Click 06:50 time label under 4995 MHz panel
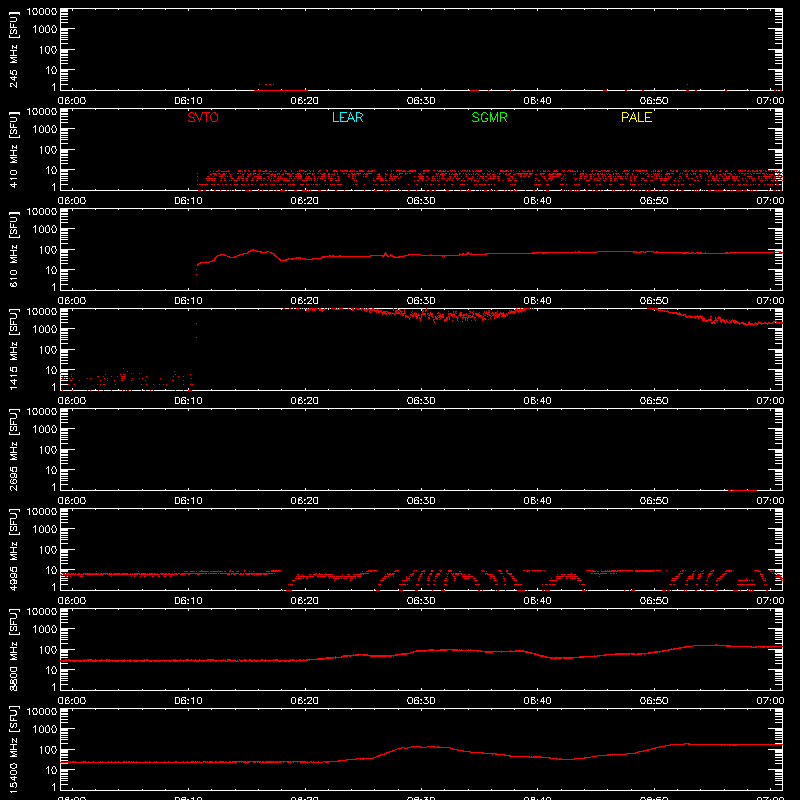The height and width of the screenshot is (800, 800). click(x=654, y=601)
